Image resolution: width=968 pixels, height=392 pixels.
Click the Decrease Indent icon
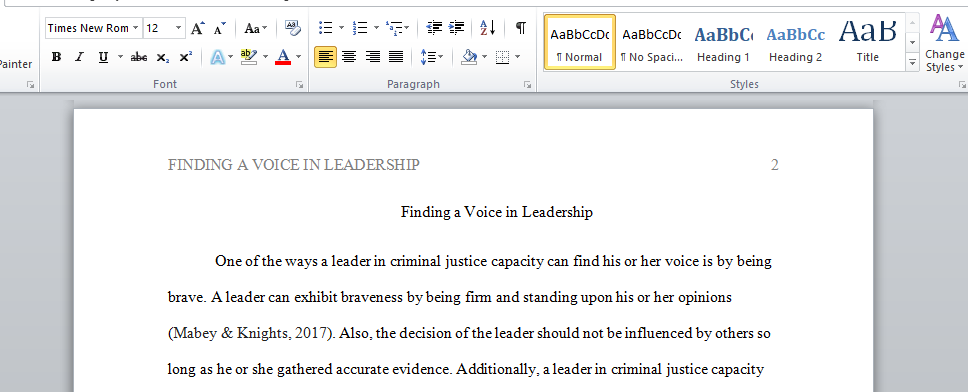435,28
